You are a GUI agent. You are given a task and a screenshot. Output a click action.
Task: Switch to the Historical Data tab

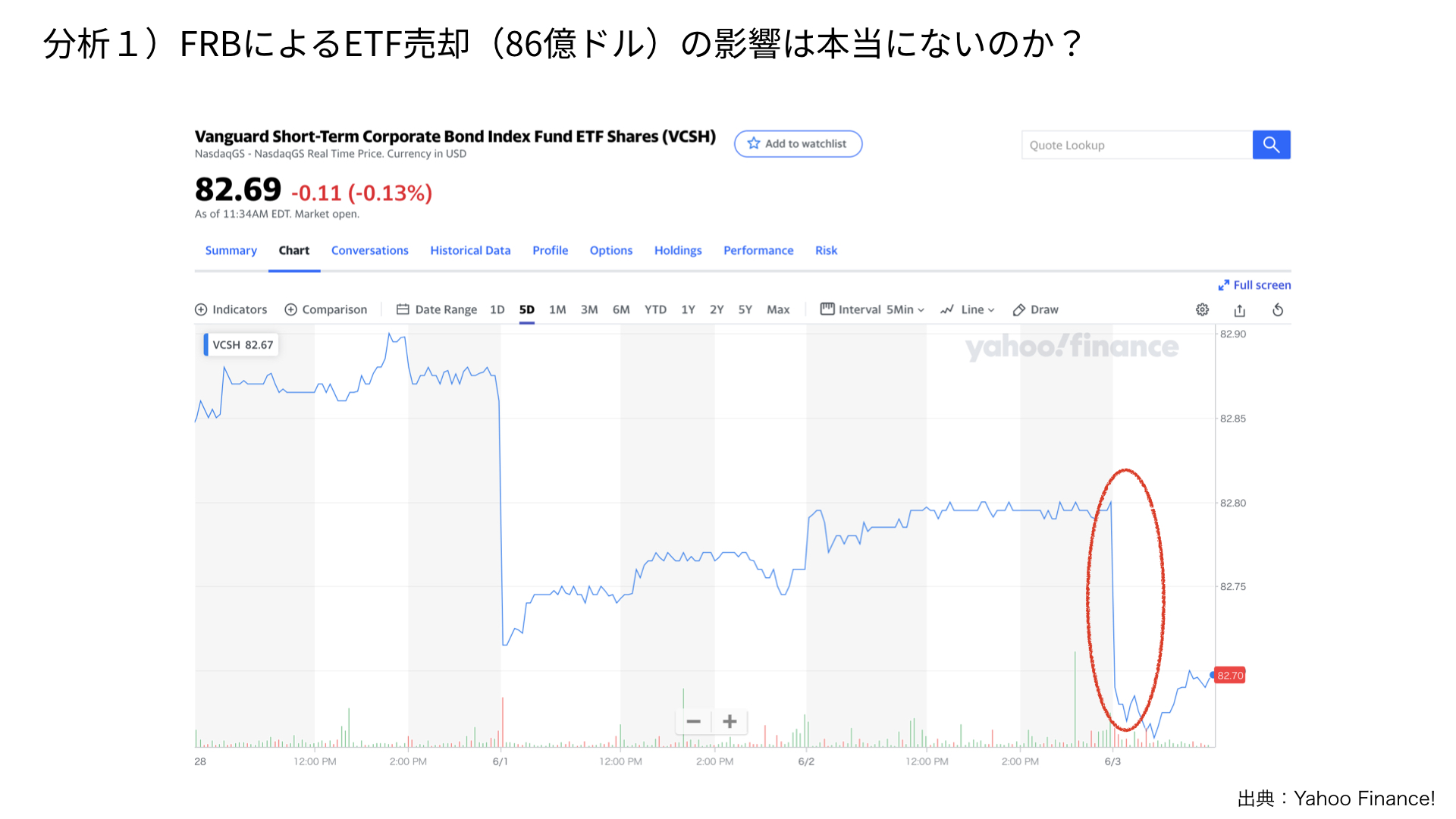point(470,250)
